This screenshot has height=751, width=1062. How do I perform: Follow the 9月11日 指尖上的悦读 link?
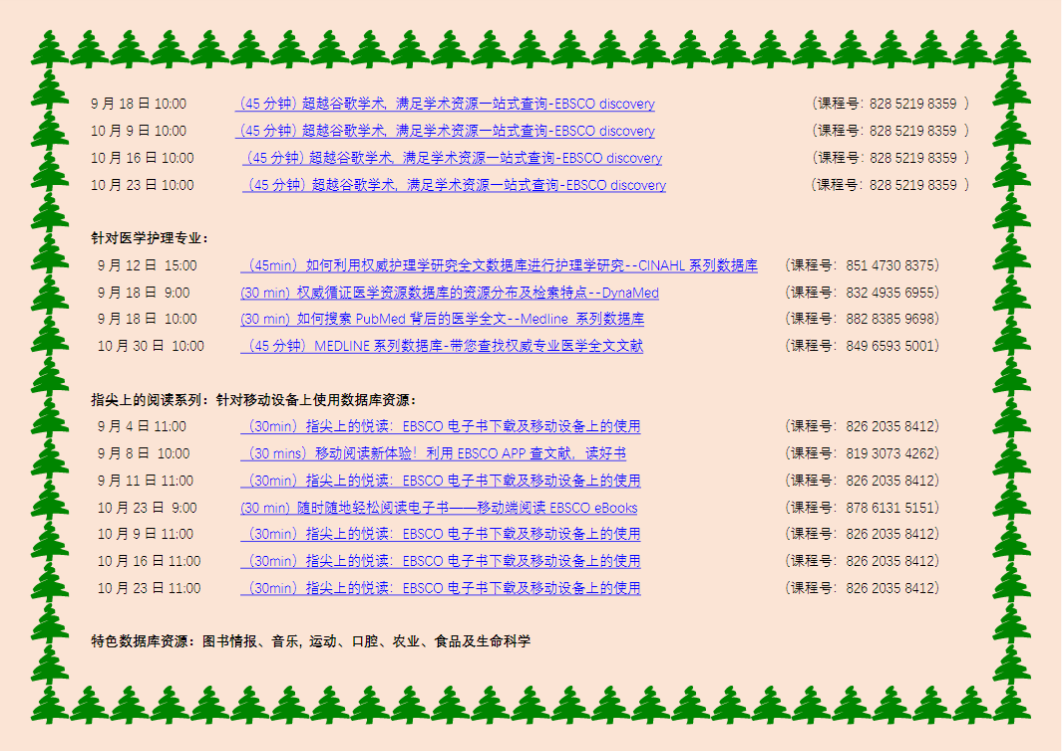click(440, 481)
